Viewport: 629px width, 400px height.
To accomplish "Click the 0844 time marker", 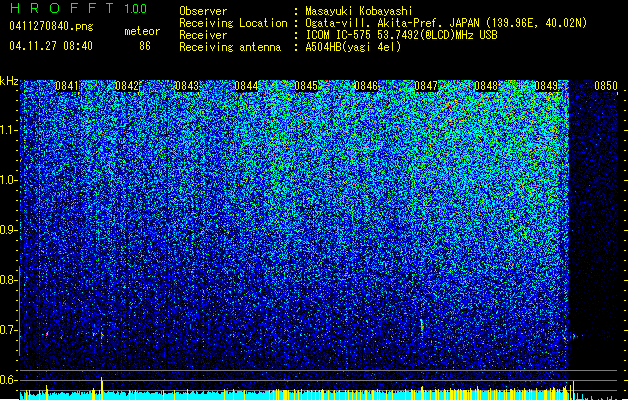I will tap(246, 86).
